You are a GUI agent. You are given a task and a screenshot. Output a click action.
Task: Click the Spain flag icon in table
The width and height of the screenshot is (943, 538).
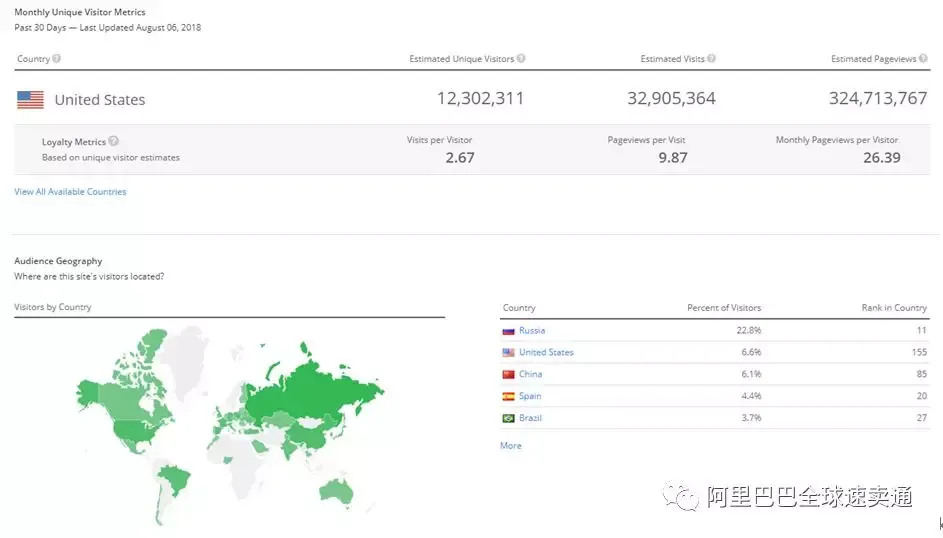point(508,396)
